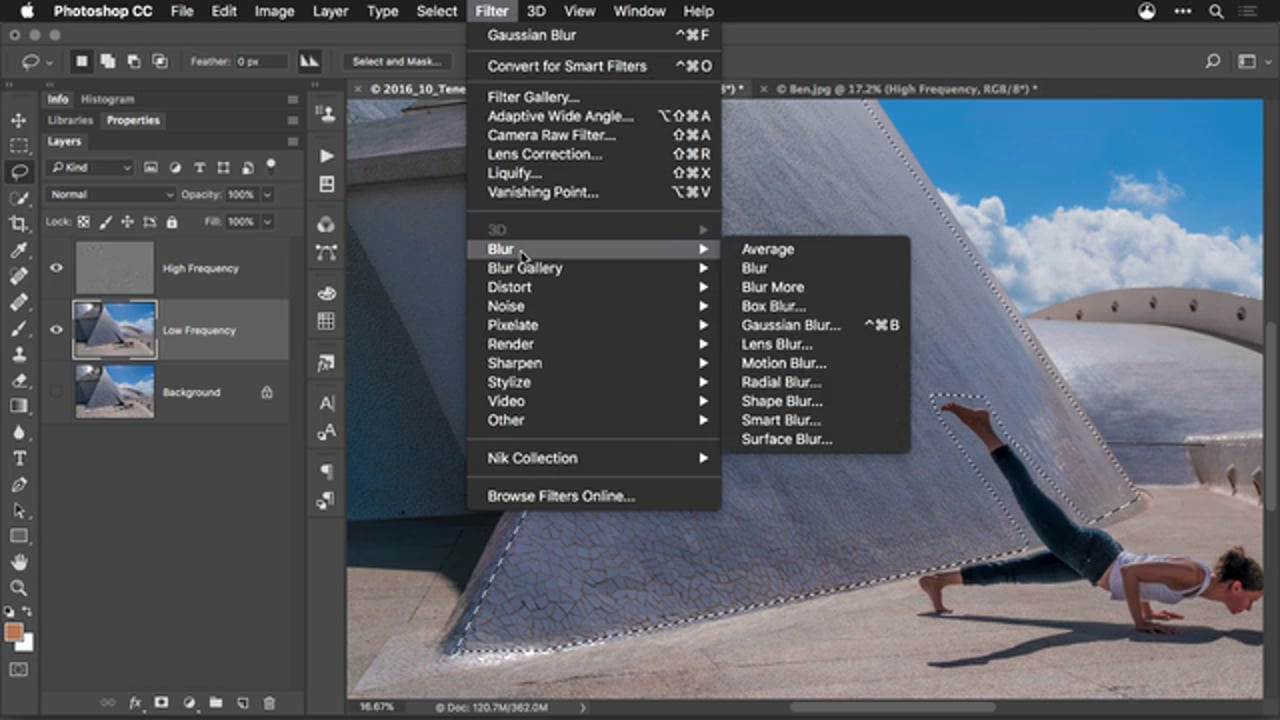Expand the Nik Collection submenu
The height and width of the screenshot is (720, 1280).
coord(594,458)
